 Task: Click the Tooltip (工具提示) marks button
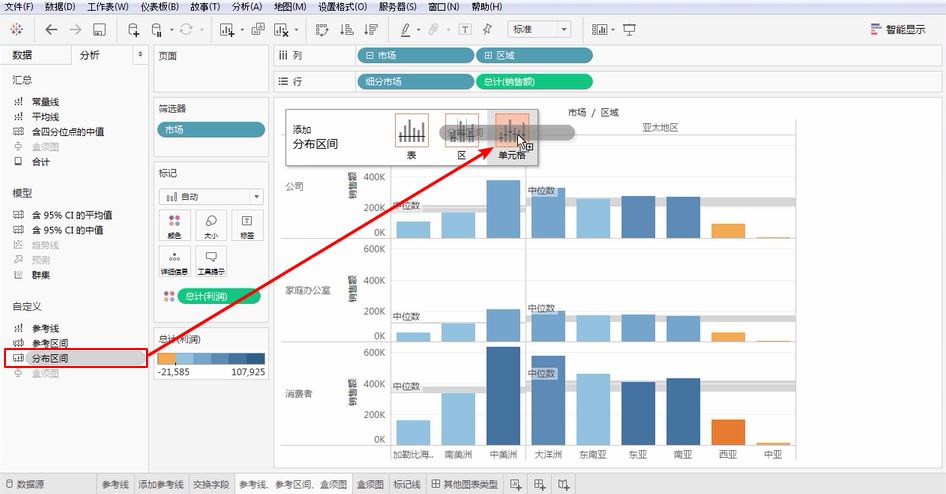pyautogui.click(x=210, y=261)
